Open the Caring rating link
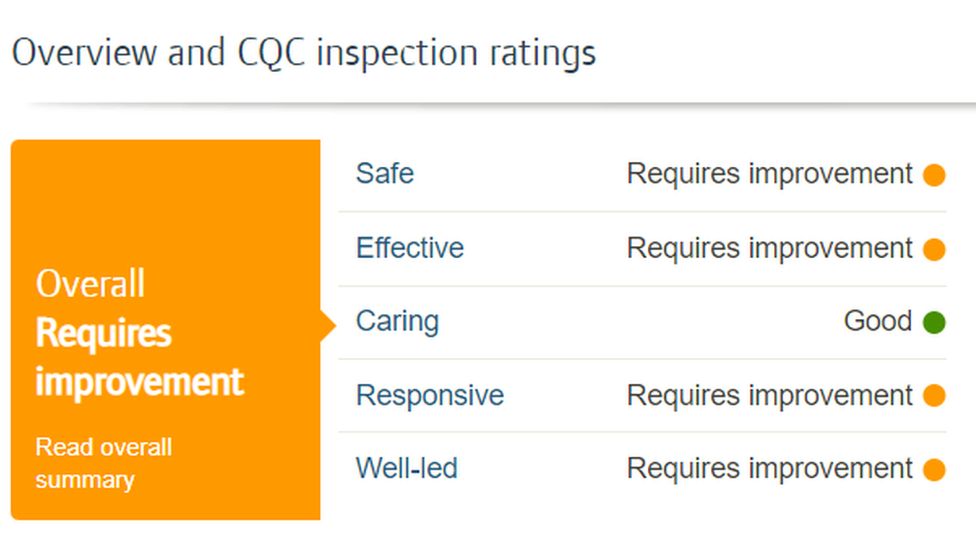This screenshot has height=549, width=976. [x=397, y=321]
